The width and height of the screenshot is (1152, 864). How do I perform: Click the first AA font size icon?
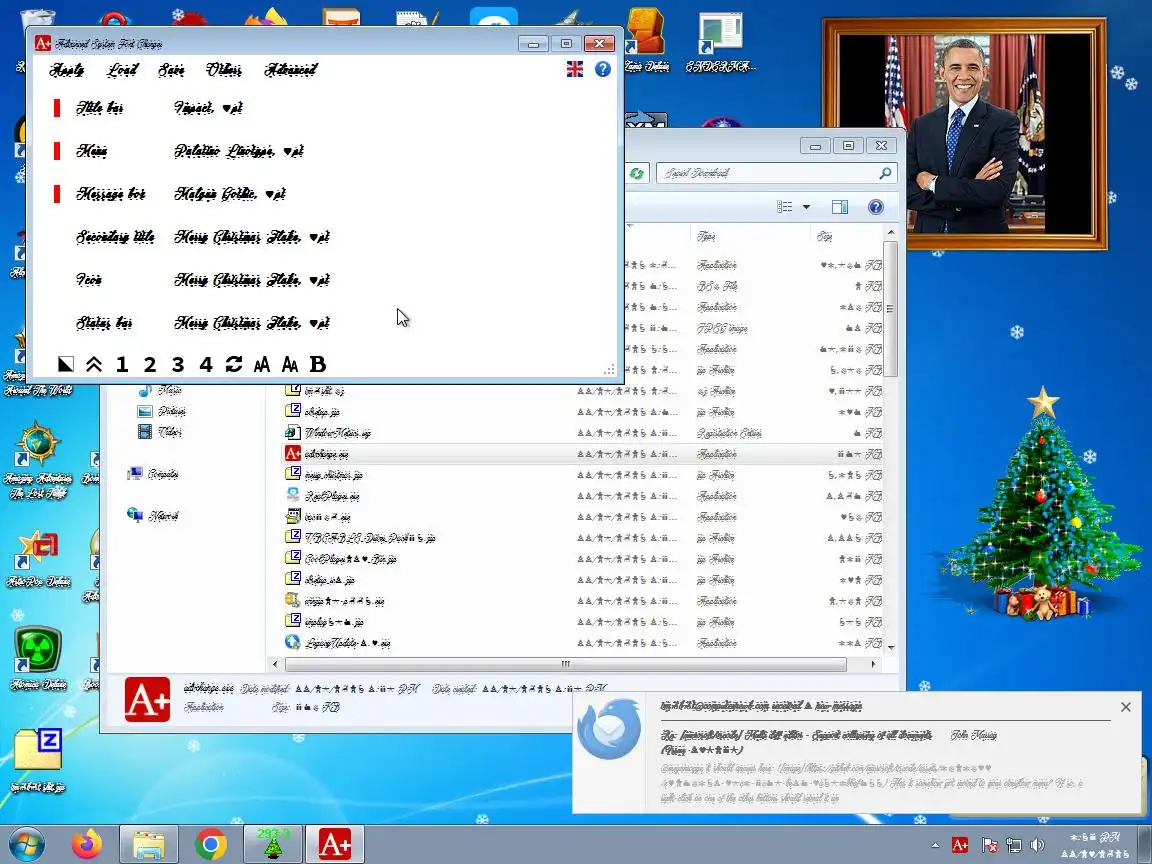(x=262, y=364)
